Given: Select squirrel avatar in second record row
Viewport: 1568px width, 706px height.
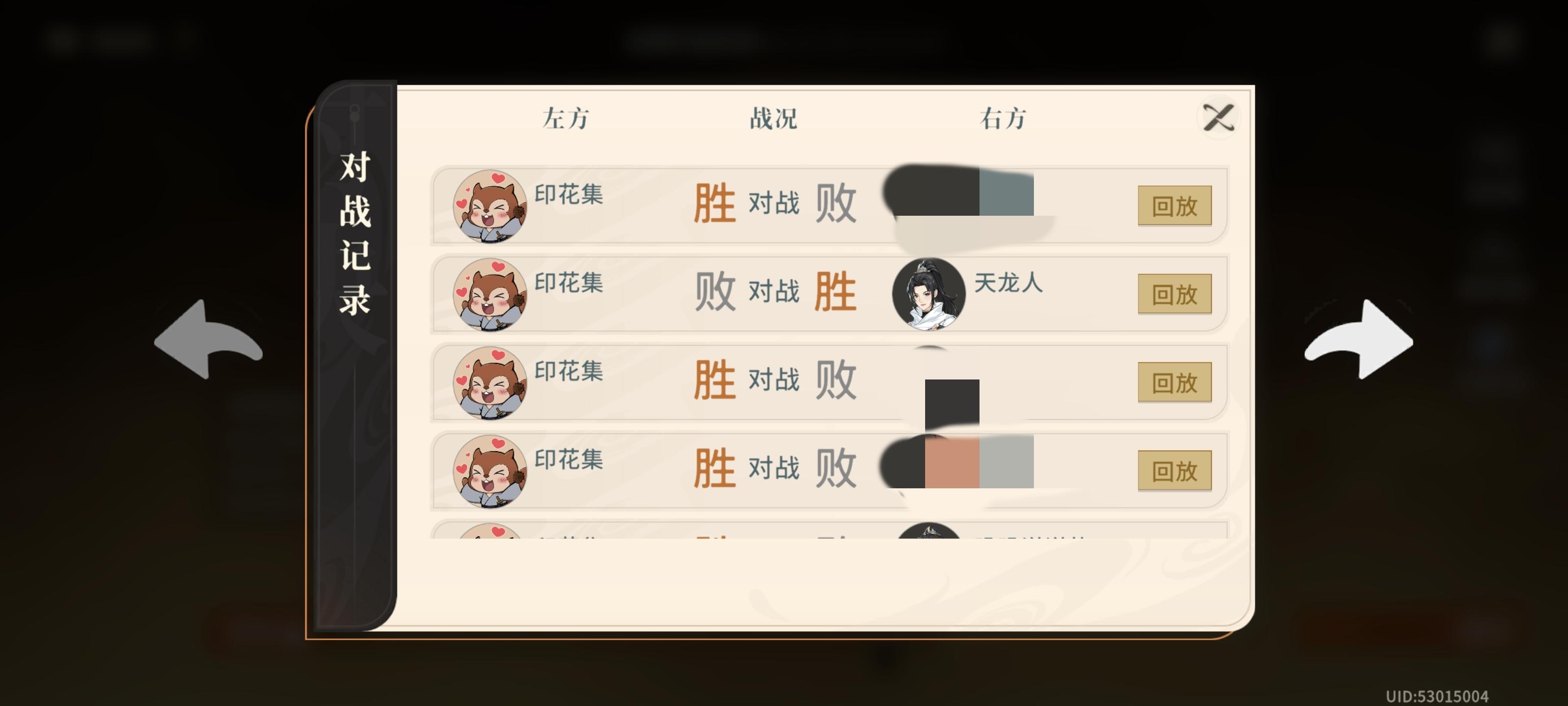Looking at the screenshot, I should (x=490, y=295).
